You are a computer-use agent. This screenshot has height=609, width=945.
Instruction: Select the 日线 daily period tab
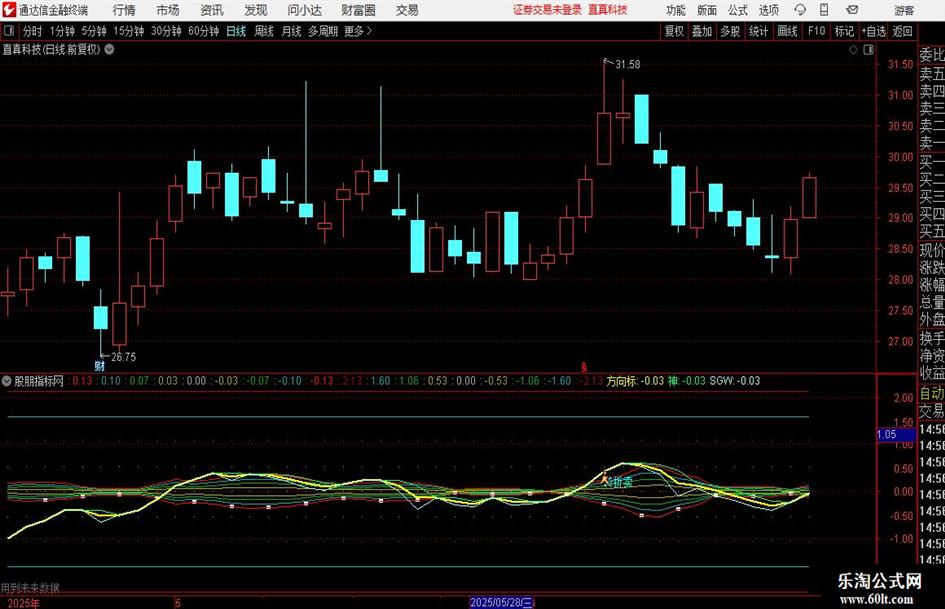[x=236, y=31]
